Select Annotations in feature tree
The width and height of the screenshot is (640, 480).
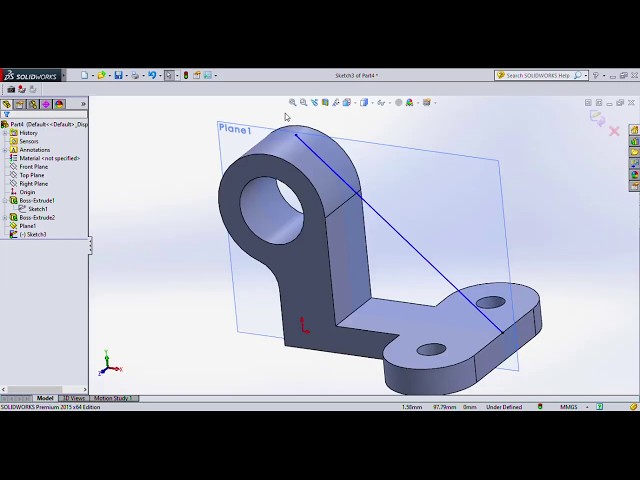[30, 150]
